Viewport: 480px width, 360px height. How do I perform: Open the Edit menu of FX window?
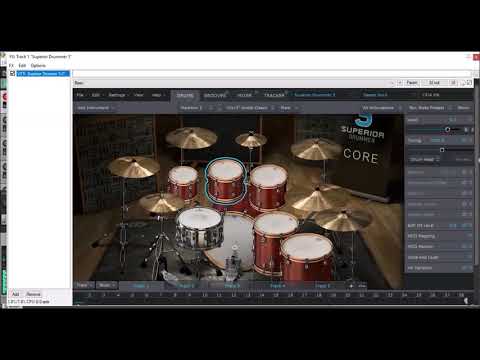coord(22,66)
